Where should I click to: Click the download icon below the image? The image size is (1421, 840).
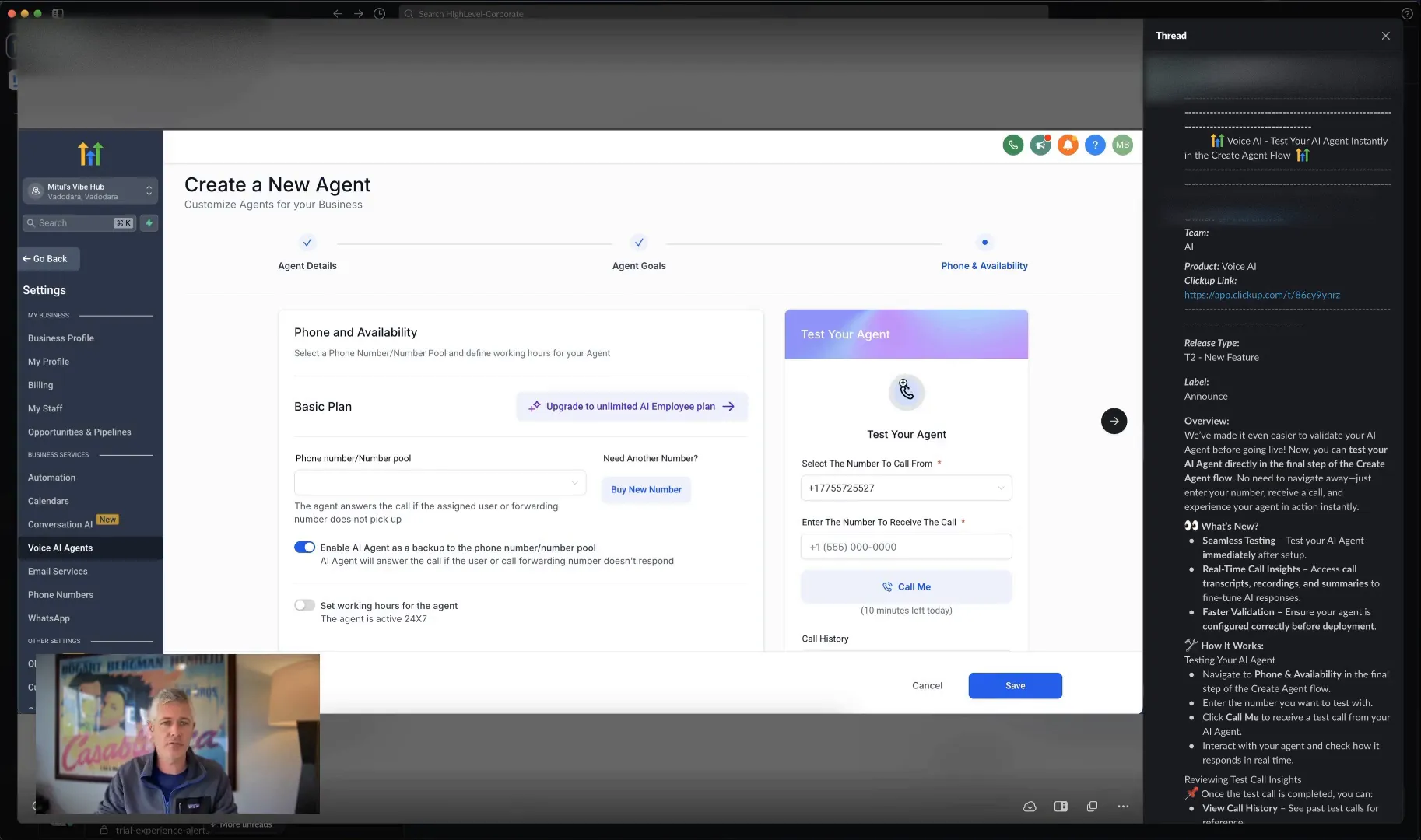pyautogui.click(x=1030, y=807)
